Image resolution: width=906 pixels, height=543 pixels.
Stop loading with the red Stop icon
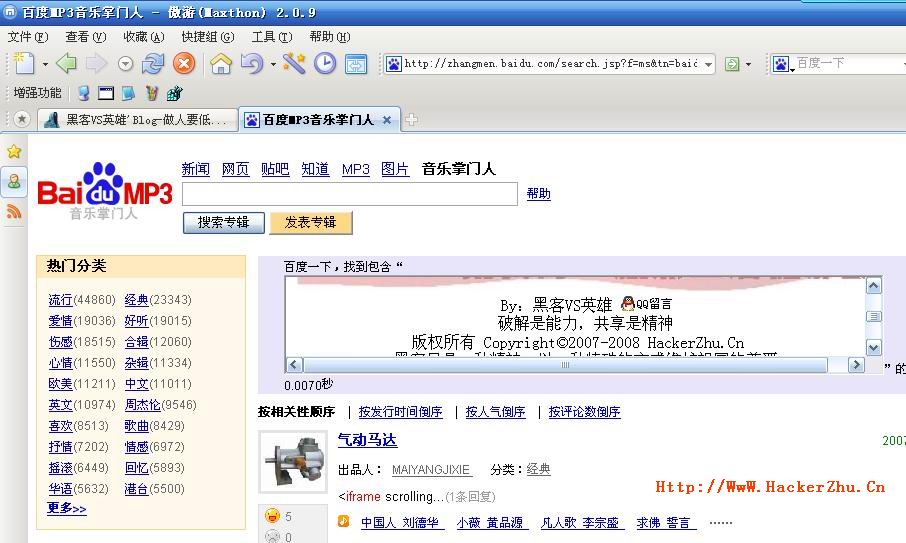tap(184, 64)
